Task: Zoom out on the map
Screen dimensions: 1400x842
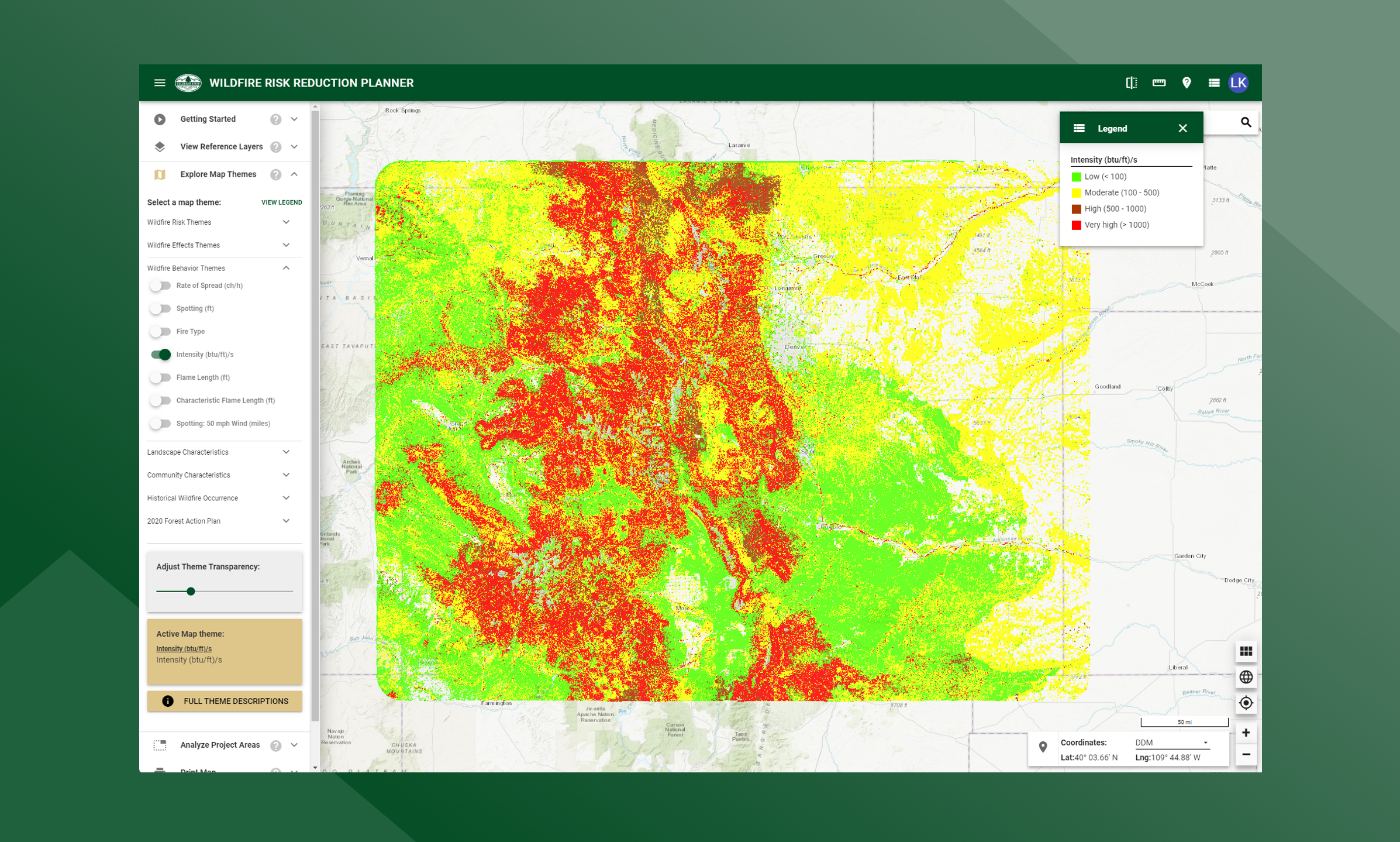Action: click(x=1246, y=755)
